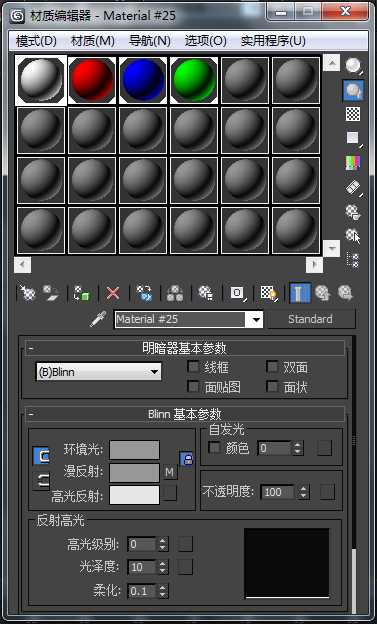Viewport: 377px width, 624px height.
Task: Click the 高光反射 map button
Action: tap(170, 493)
